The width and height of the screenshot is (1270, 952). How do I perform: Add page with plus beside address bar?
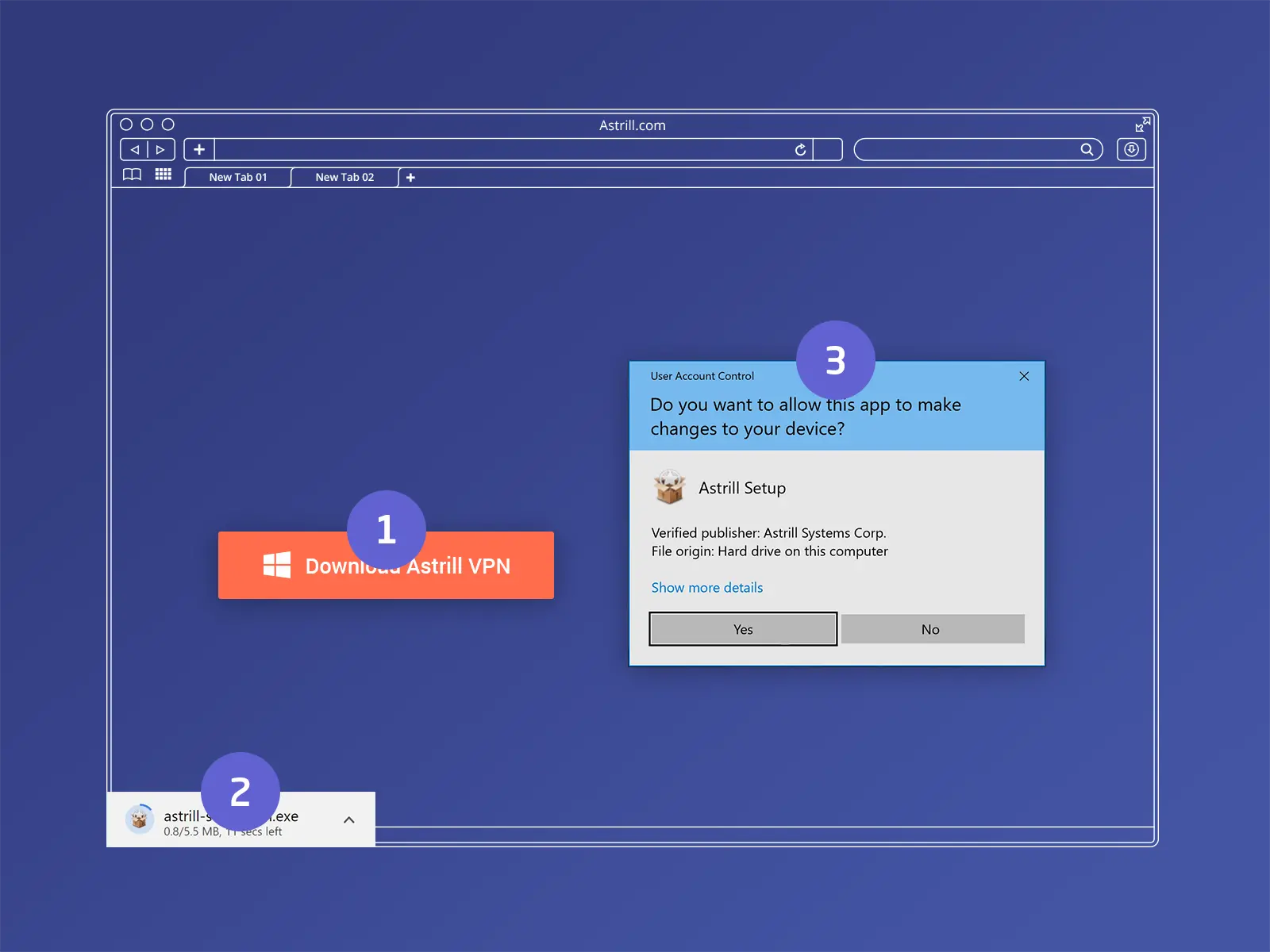coord(199,149)
